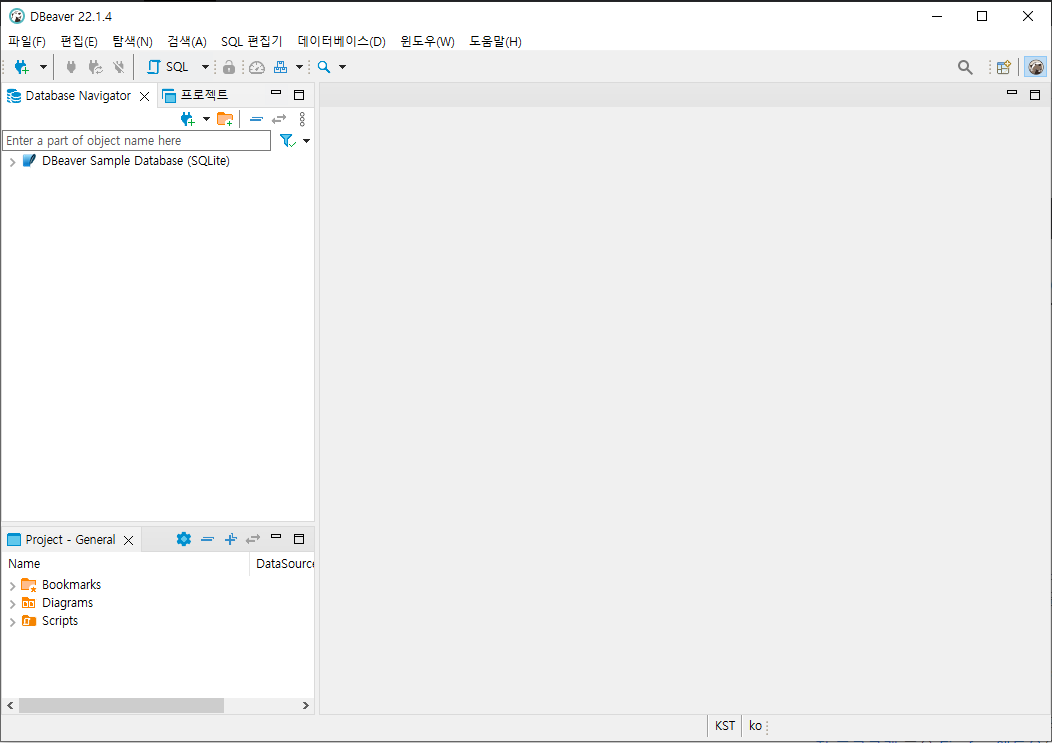1052x743 pixels.
Task: Expand the Bookmarks folder
Action: click(12, 586)
